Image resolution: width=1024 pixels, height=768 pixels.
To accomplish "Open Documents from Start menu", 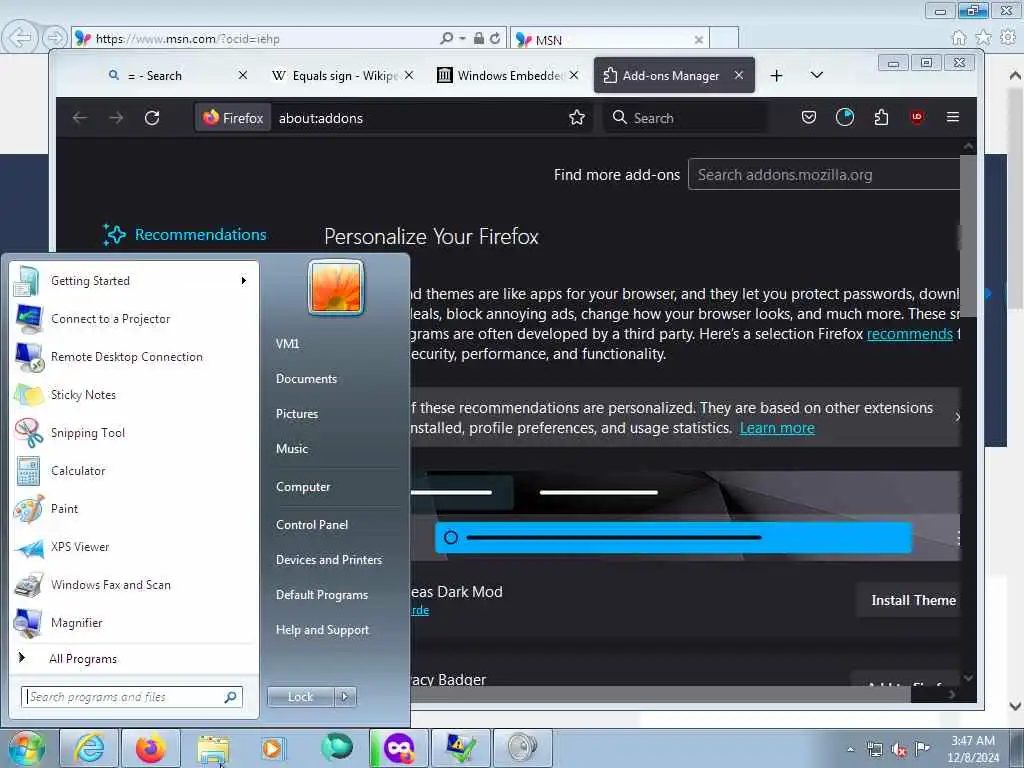I will click(337, 379).
